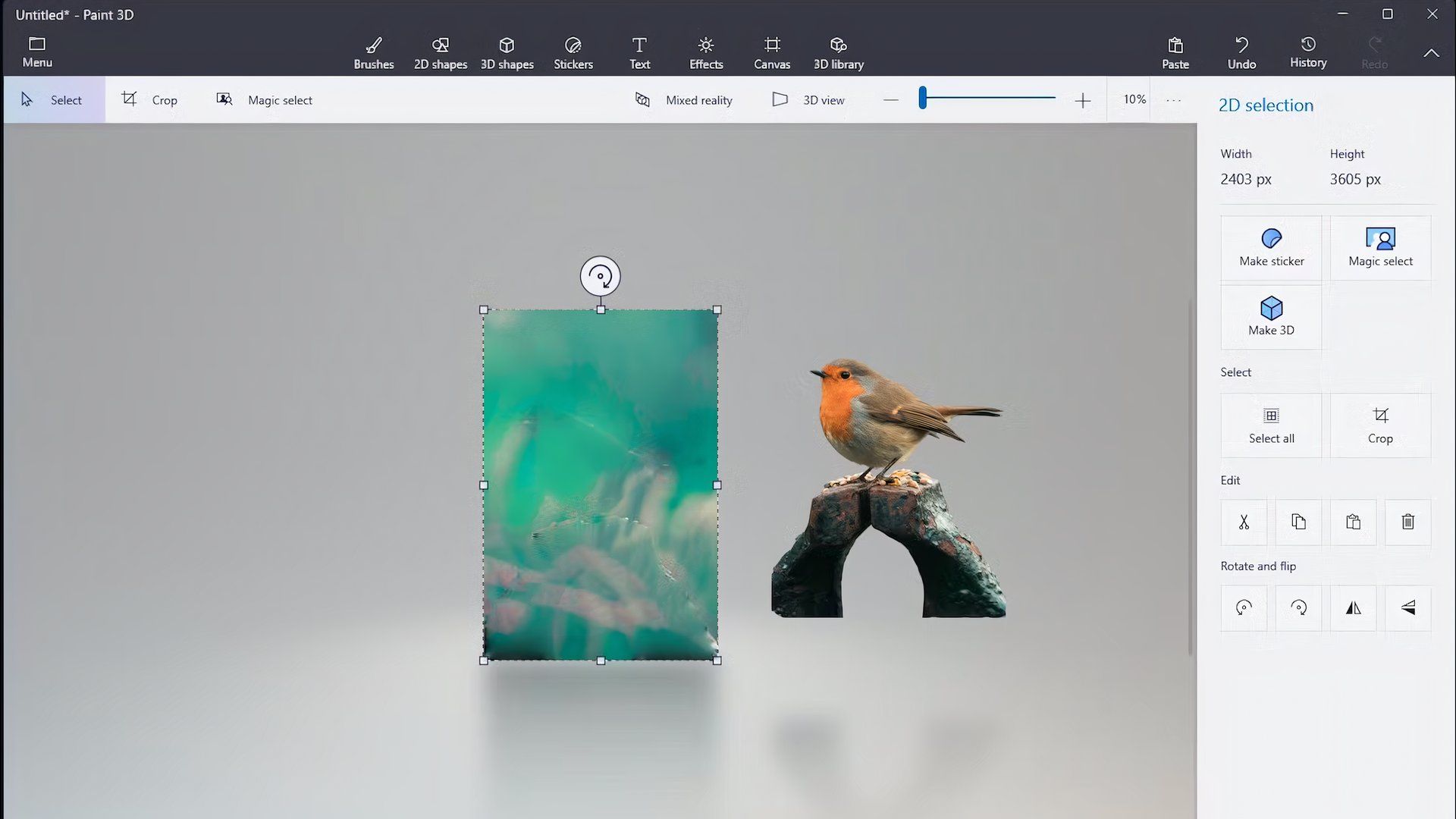Screen dimensions: 1456x819
Task: Delete the selection with the trash icon
Action: [x=1408, y=522]
